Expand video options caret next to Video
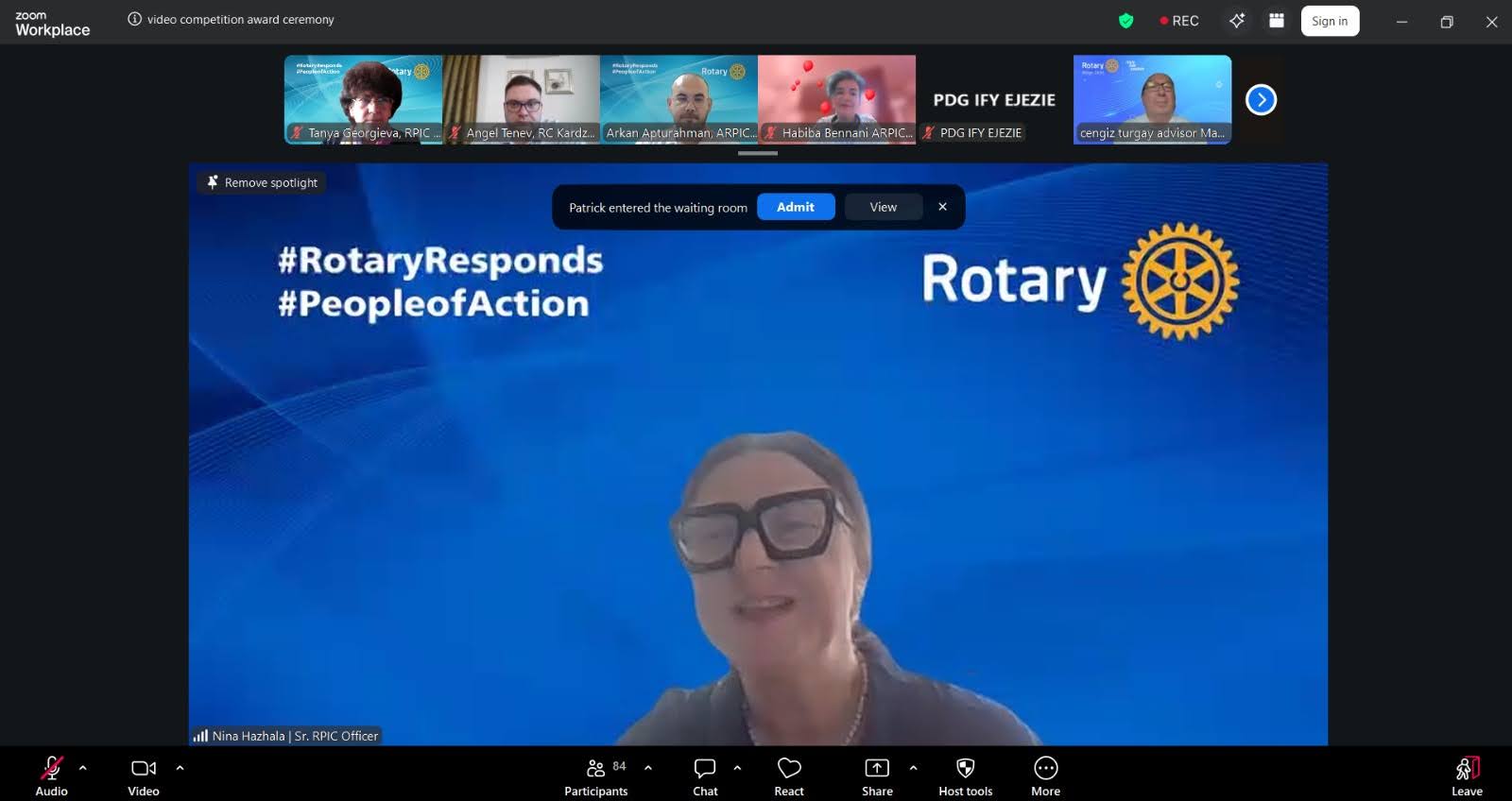The height and width of the screenshot is (801, 1512). tap(180, 768)
